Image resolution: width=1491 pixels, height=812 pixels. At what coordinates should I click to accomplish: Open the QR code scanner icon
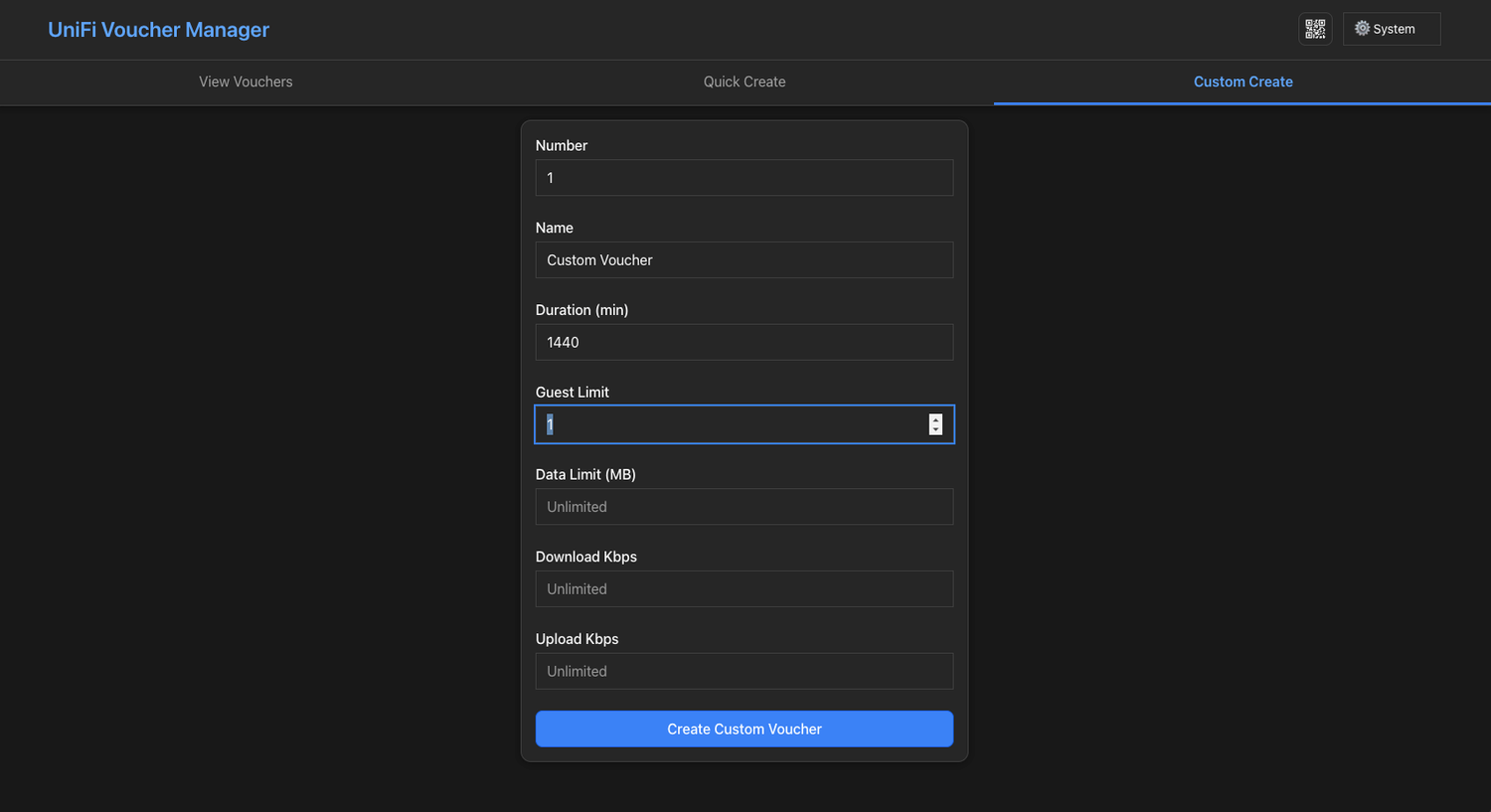tap(1315, 29)
